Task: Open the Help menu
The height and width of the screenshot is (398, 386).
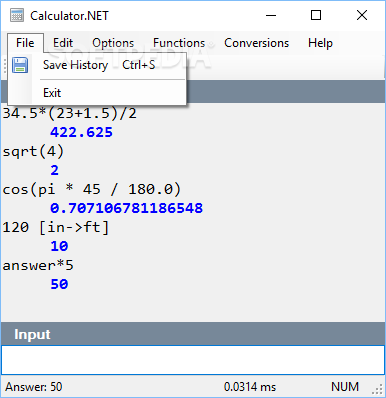Action: (x=320, y=43)
